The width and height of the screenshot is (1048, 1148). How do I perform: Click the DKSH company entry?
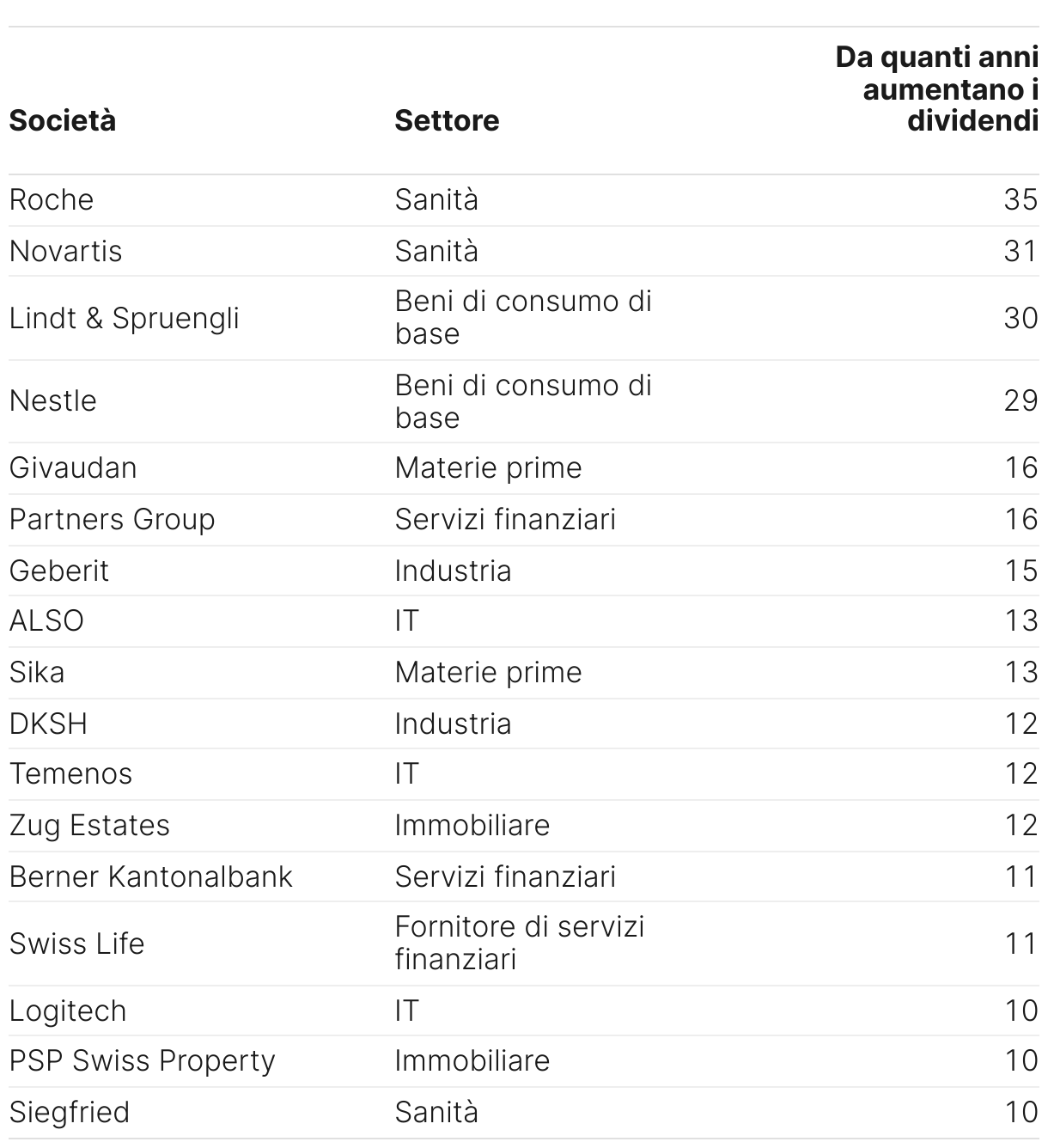pos(49,724)
